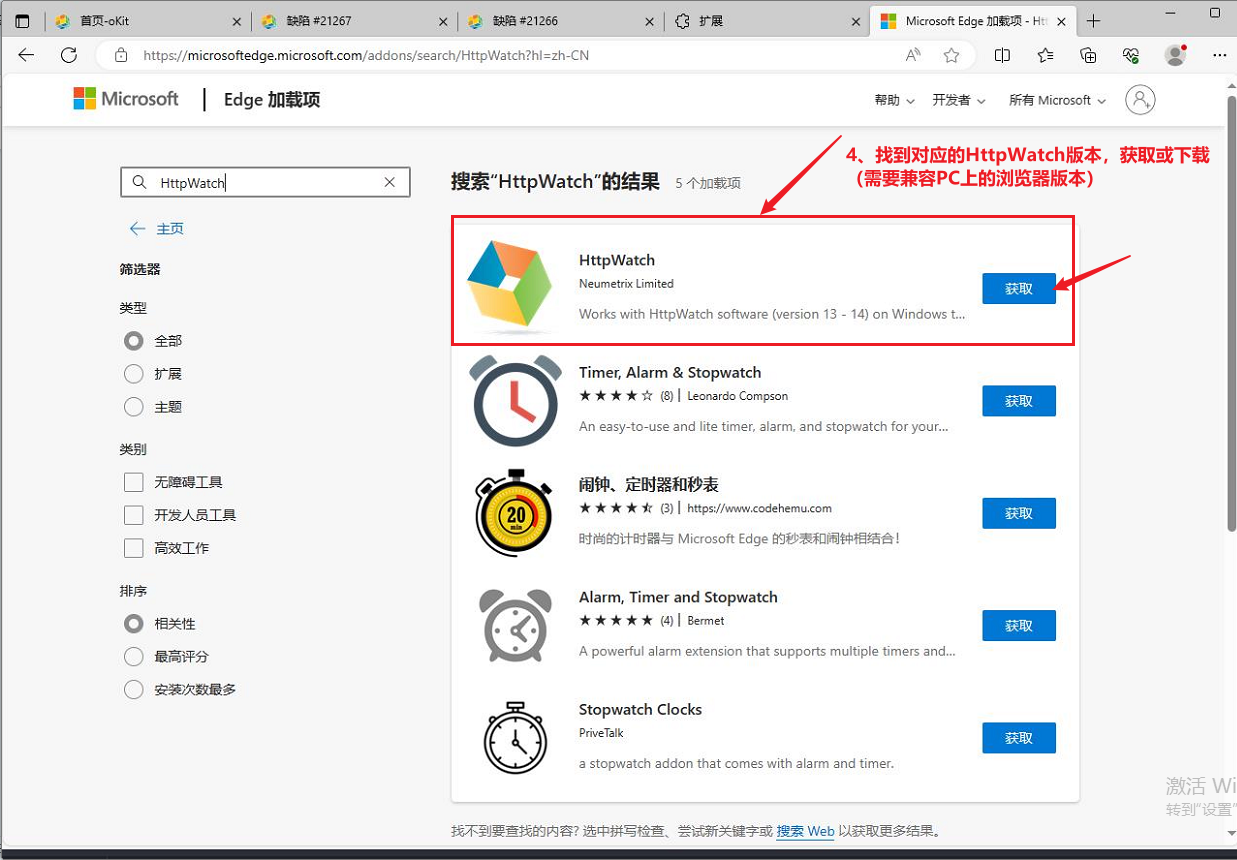1237x860 pixels.
Task: Click 获取 for Alarm, Timer and Stopwatch
Action: click(1019, 625)
